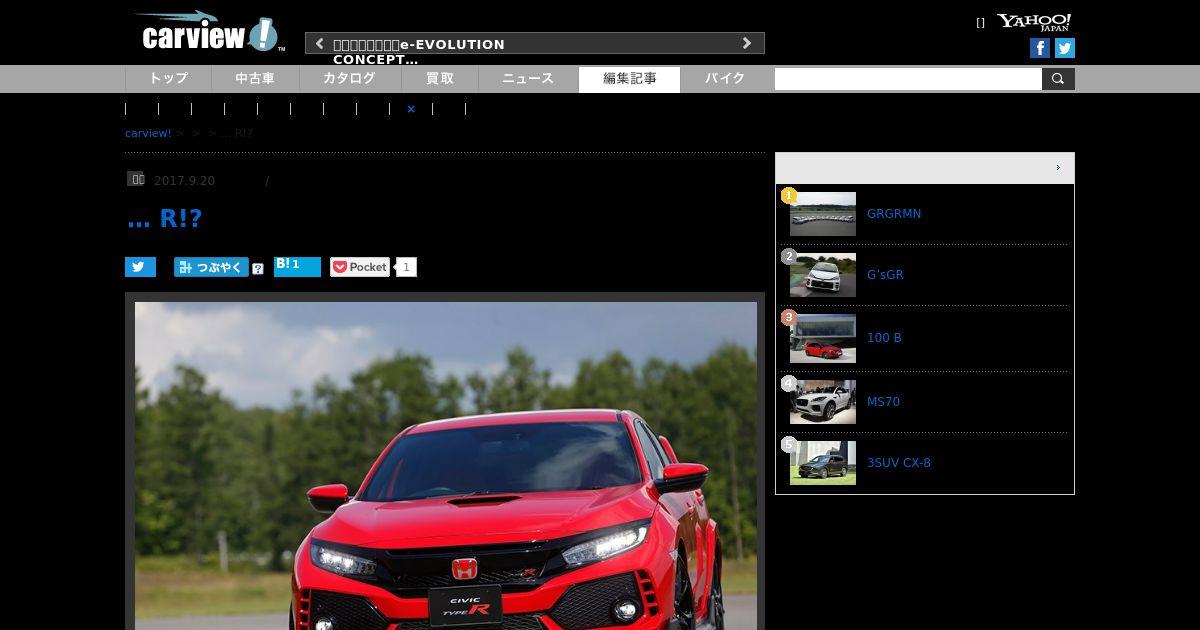Open 3SUV CX-8 ranking link
1200x630 pixels.
899,463
